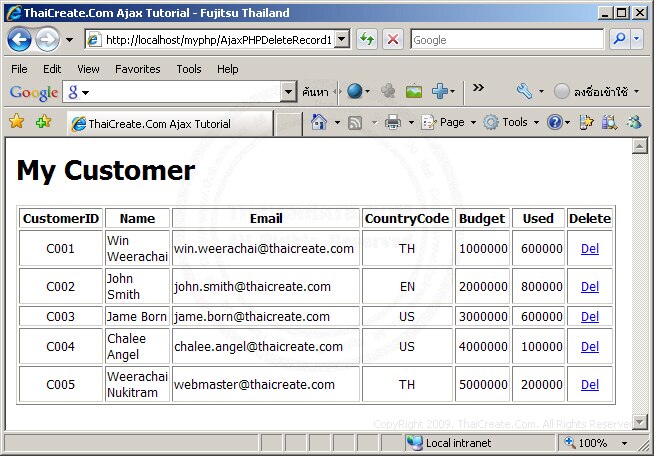
Task: Click the Google toolbar blue globe icon
Action: coord(355,91)
